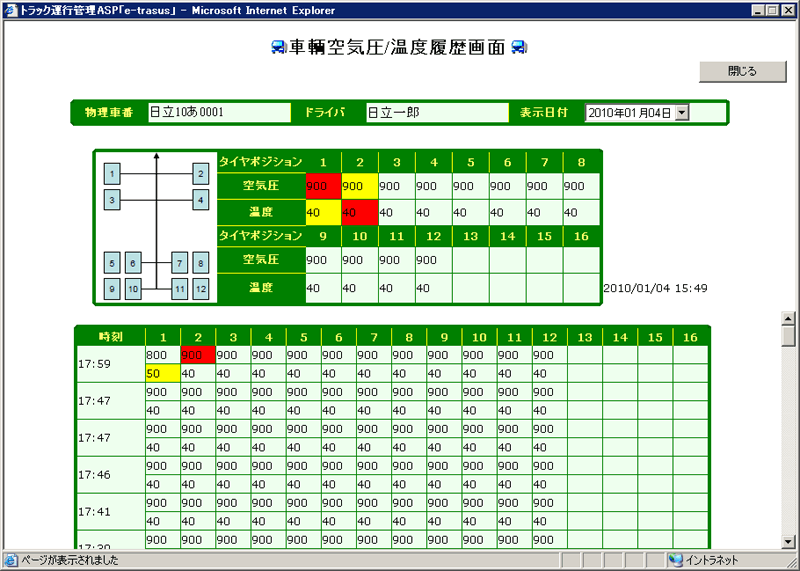The height and width of the screenshot is (571, 800).
Task: Select tire 12 box in the axle diagram
Action: pyautogui.click(x=200, y=289)
